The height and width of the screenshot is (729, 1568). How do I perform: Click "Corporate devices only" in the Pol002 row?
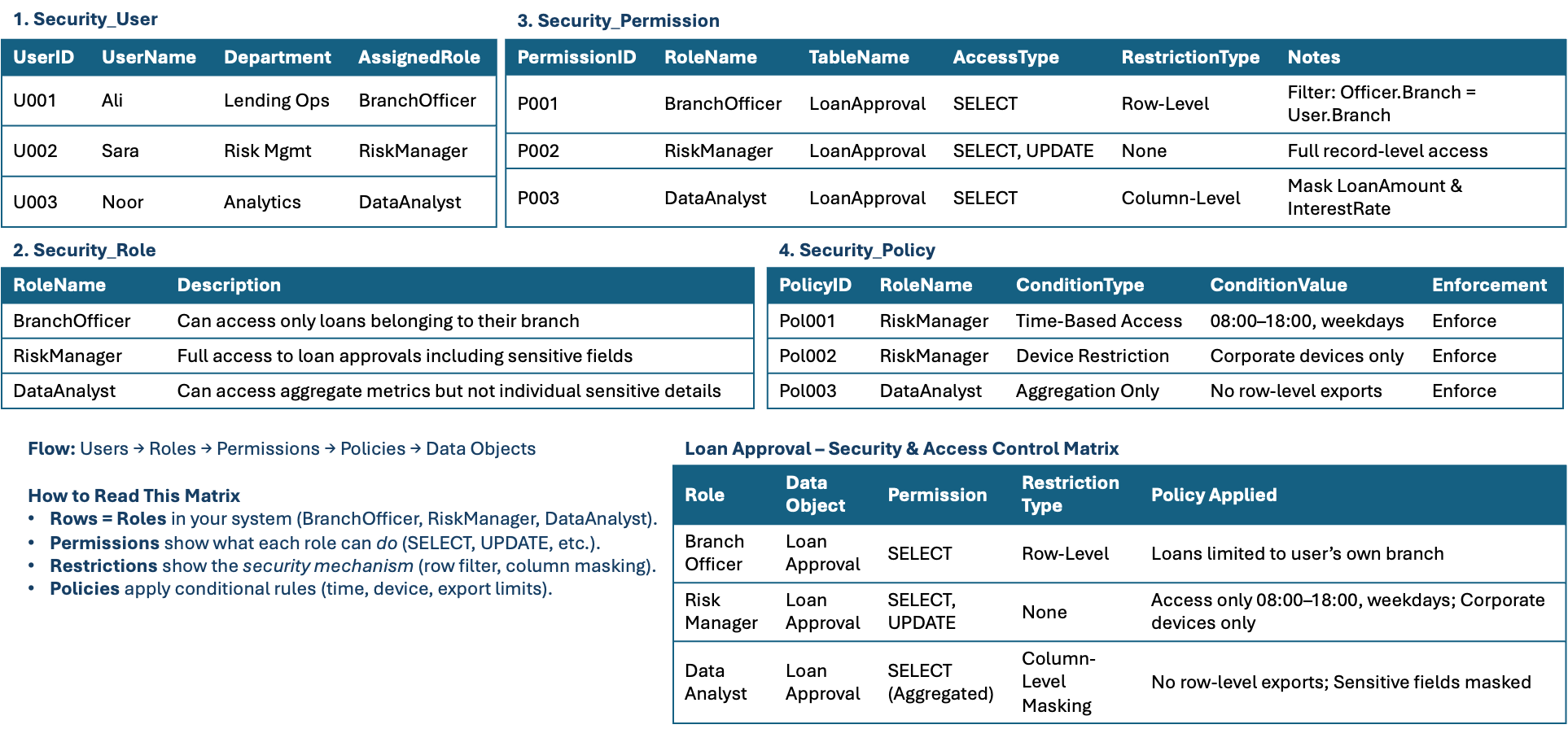1307,356
